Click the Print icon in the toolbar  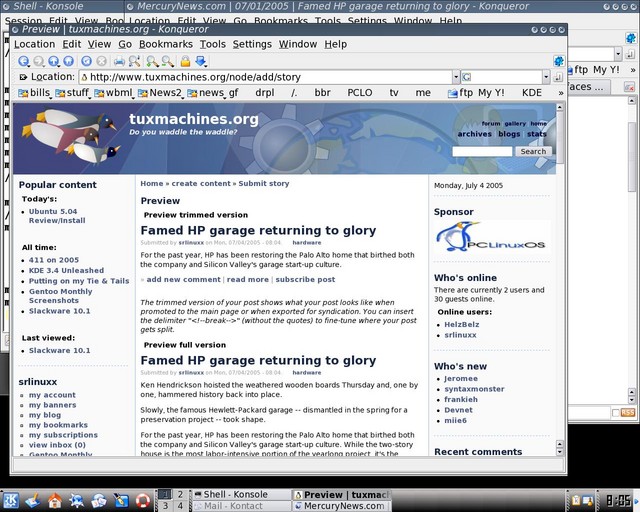(119, 61)
